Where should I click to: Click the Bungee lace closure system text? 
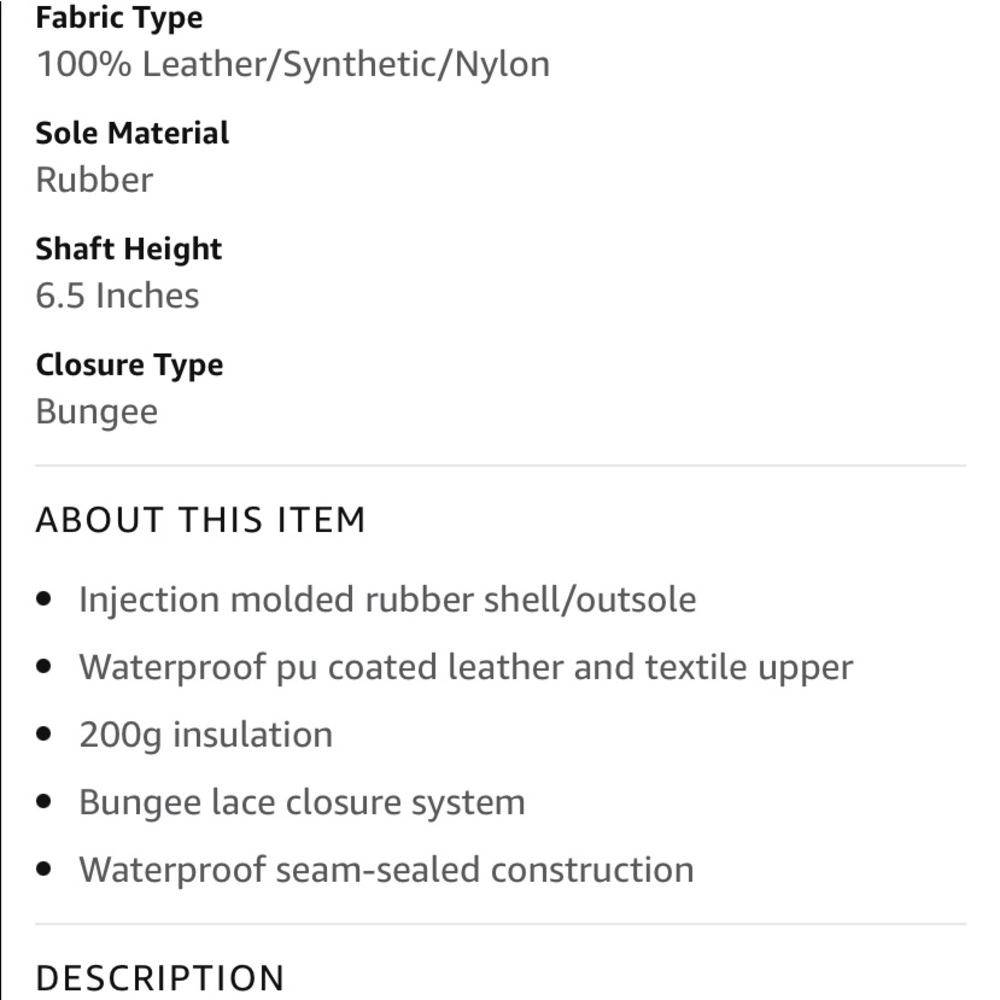301,802
